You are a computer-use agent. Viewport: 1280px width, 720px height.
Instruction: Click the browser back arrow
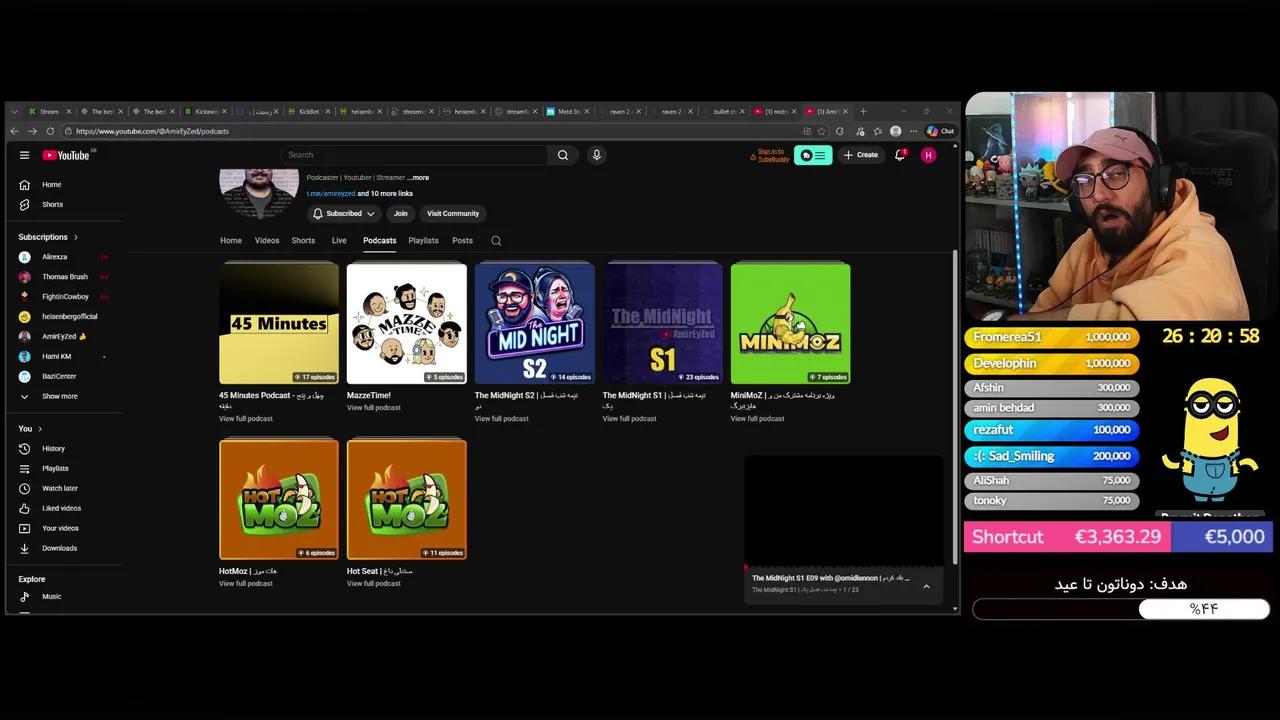14,131
